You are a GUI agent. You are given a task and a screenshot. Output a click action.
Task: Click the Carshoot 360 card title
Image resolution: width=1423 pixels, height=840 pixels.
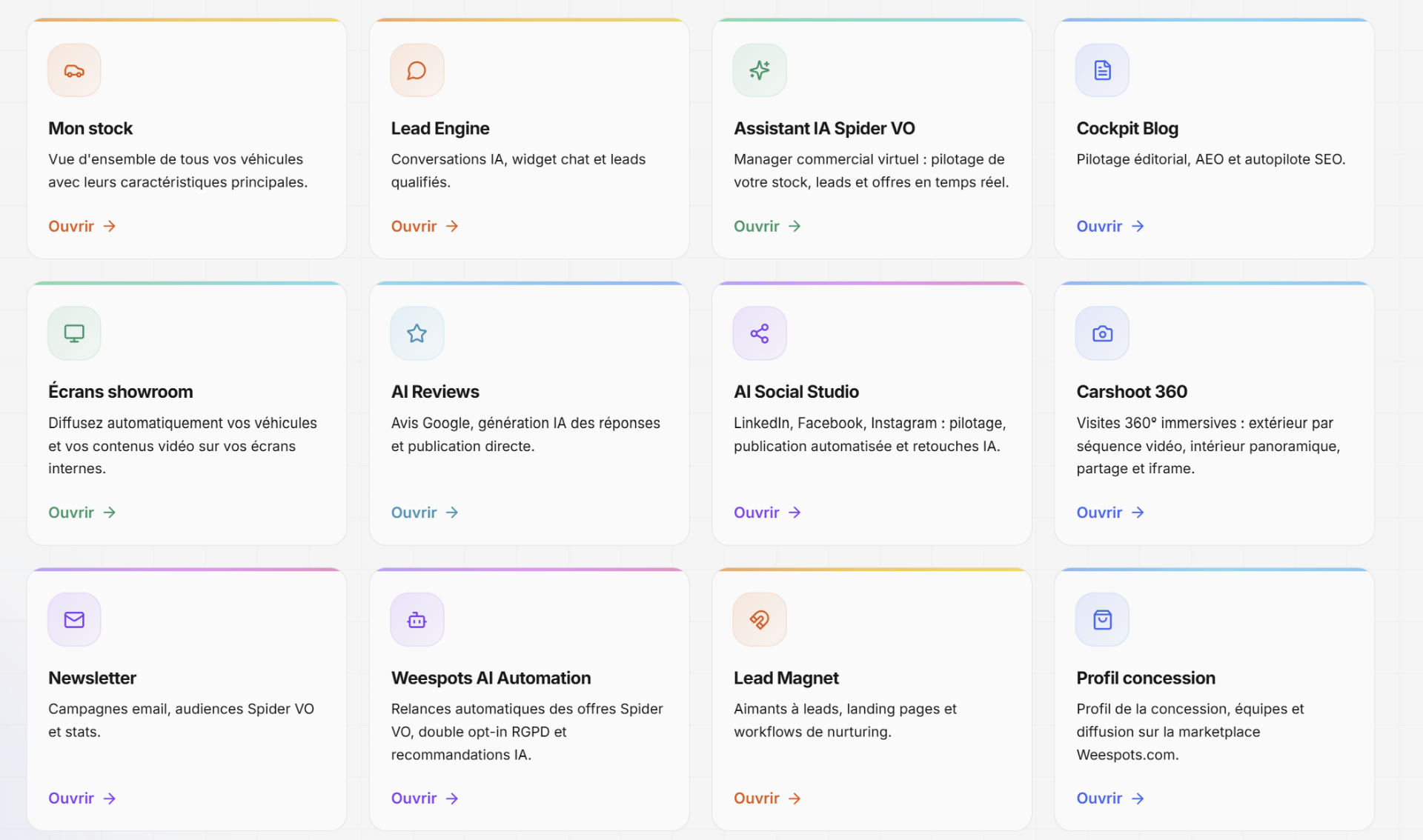pyautogui.click(x=1132, y=392)
